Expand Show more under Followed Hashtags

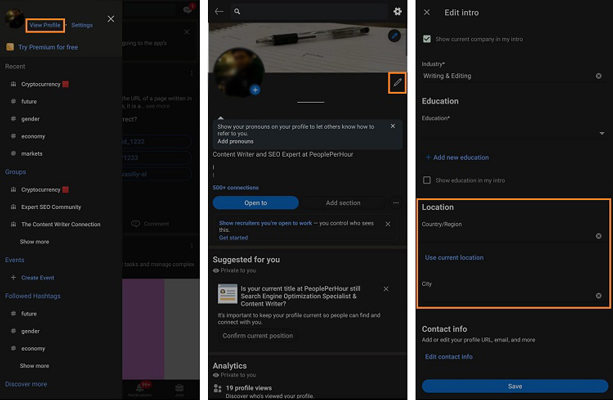(34, 366)
